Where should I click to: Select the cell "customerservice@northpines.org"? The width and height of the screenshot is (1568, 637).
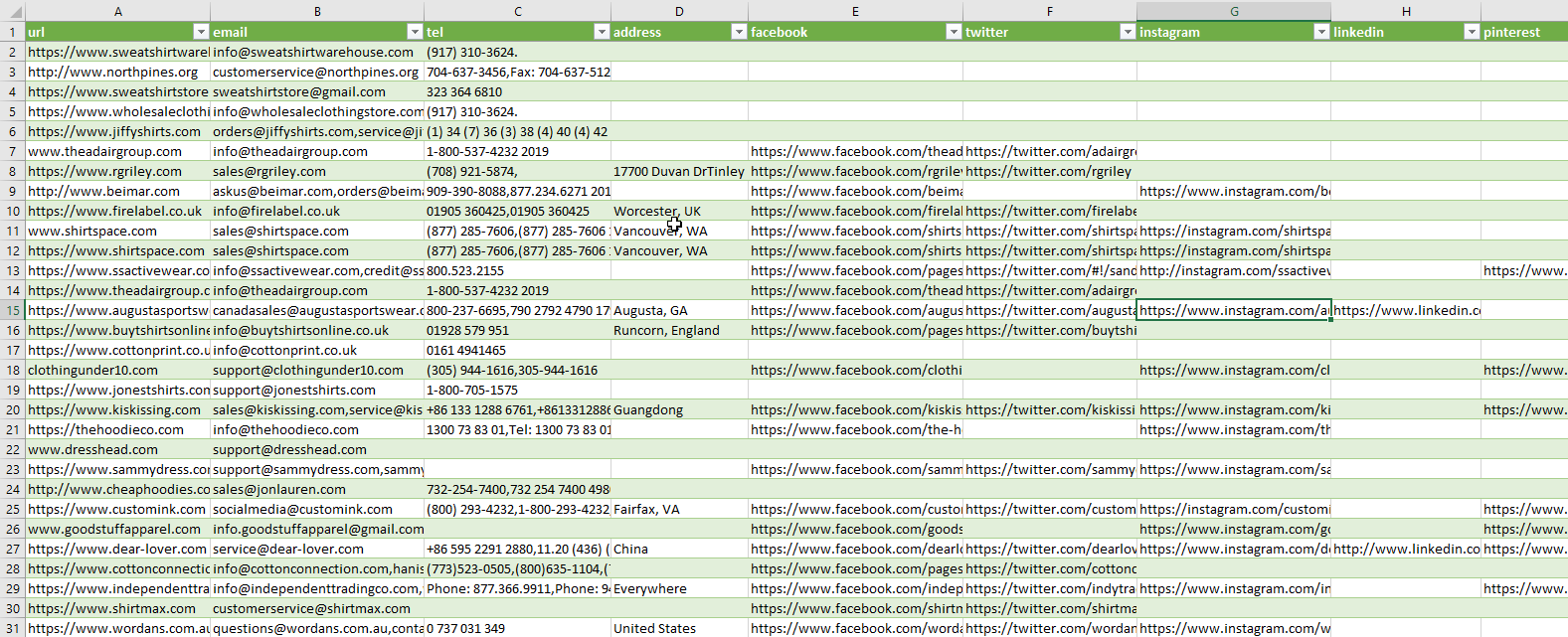pos(317,72)
